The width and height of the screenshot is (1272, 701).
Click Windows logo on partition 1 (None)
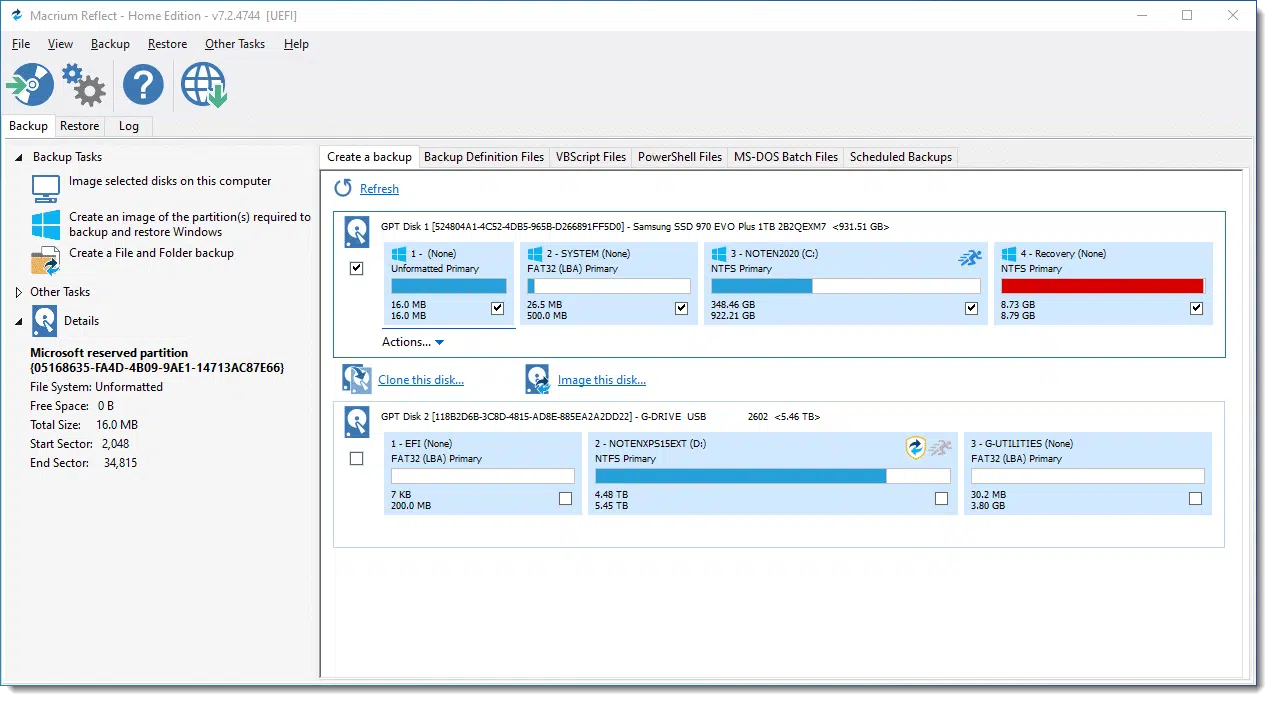tap(398, 254)
